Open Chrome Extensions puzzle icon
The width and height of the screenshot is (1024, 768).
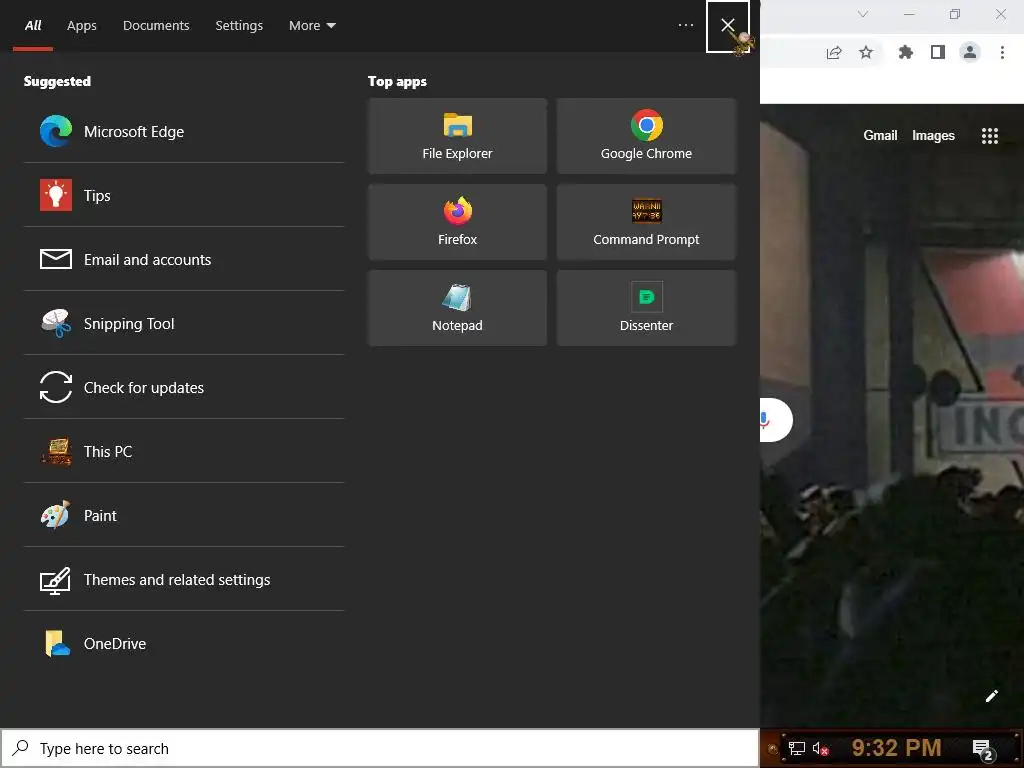coord(905,52)
